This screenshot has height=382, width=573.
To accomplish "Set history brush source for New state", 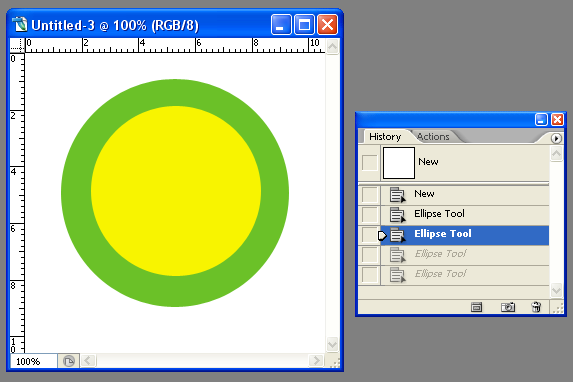I will click(x=369, y=195).
